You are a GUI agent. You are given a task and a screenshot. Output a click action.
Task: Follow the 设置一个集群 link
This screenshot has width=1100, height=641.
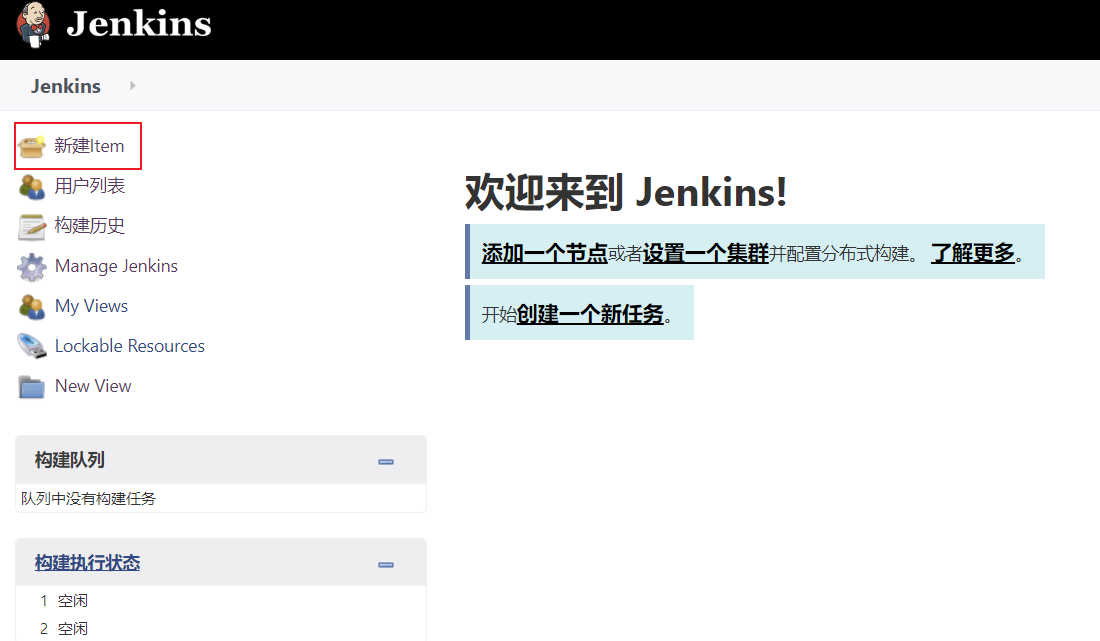(706, 253)
